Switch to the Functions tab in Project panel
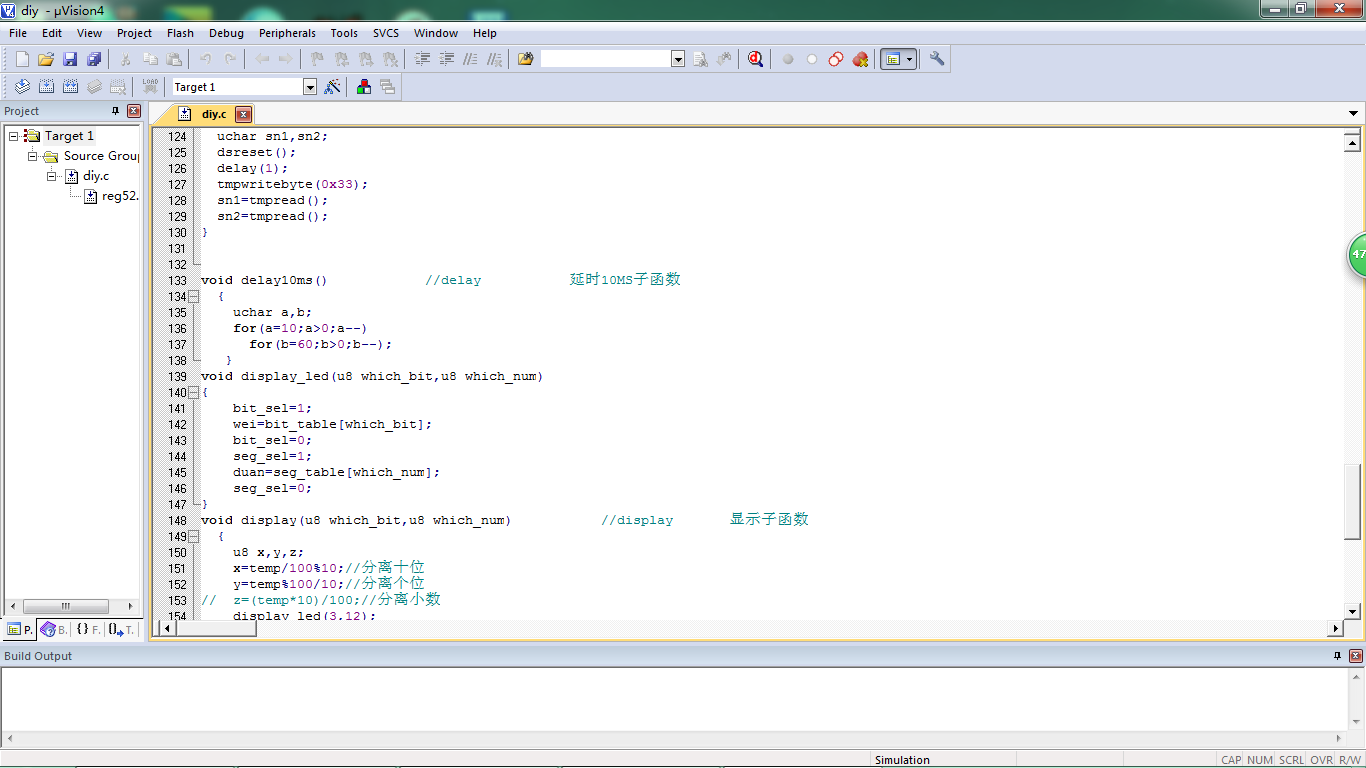 click(x=88, y=630)
